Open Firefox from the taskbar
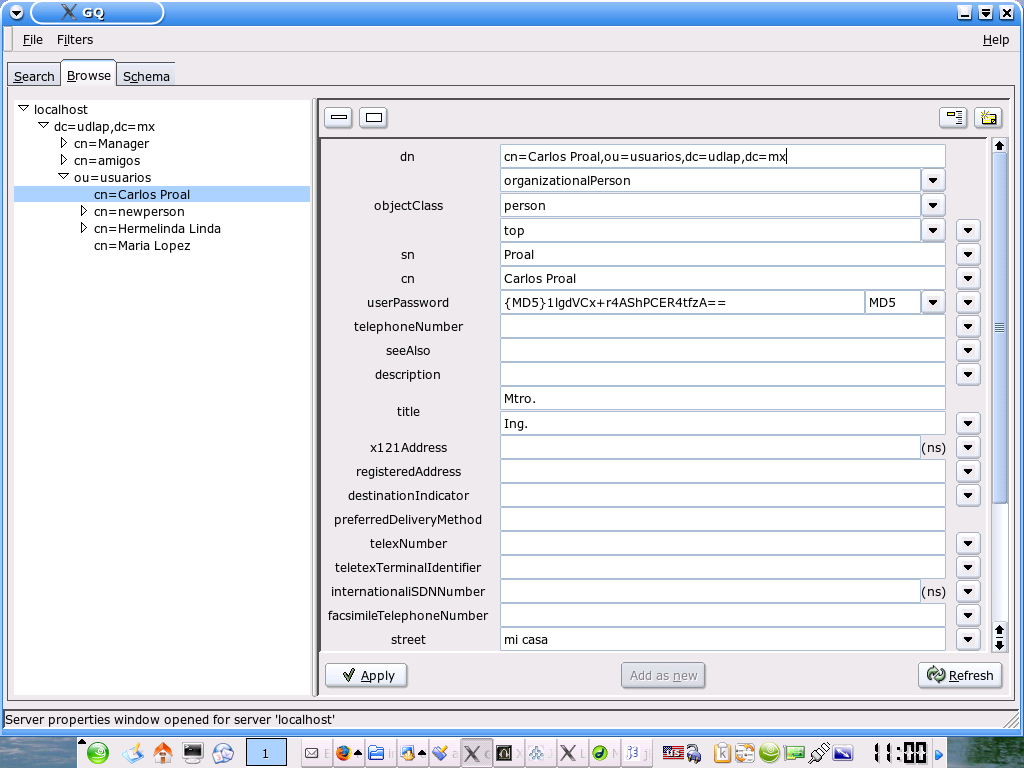The width and height of the screenshot is (1024, 768). tap(344, 753)
